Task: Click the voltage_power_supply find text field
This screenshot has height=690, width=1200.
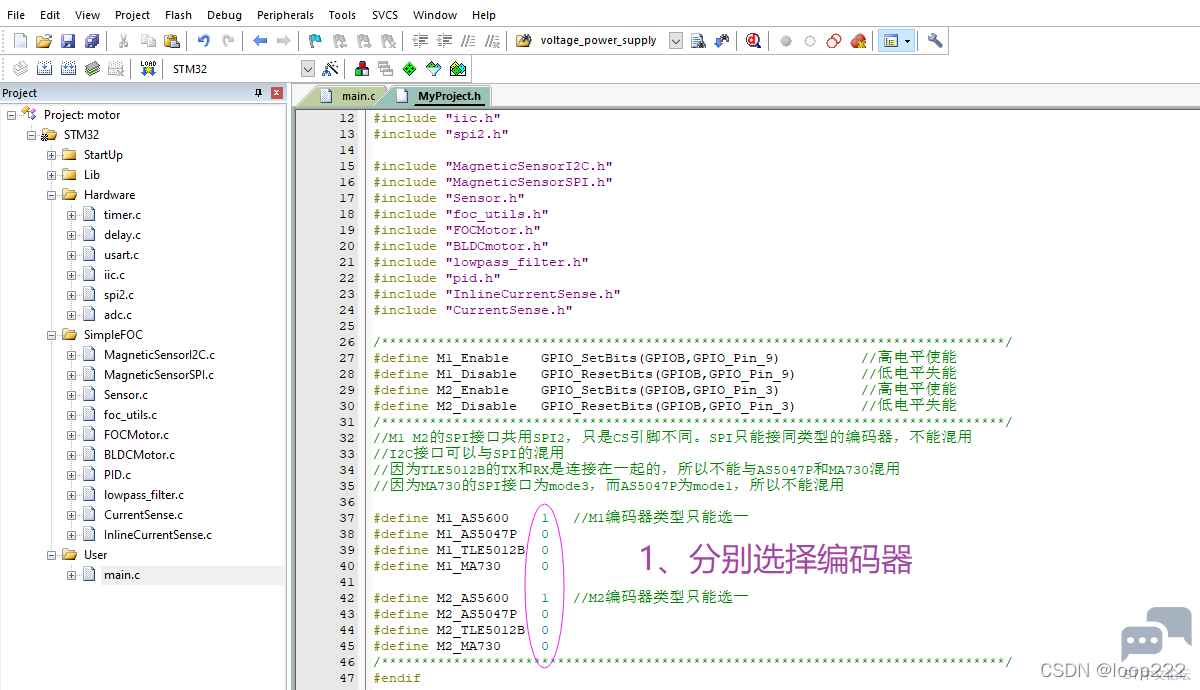Action: point(601,41)
